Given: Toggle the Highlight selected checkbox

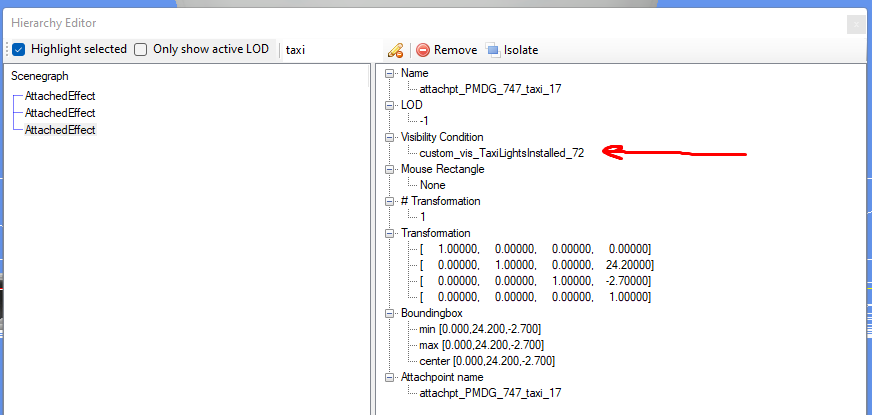Looking at the screenshot, I should point(18,49).
